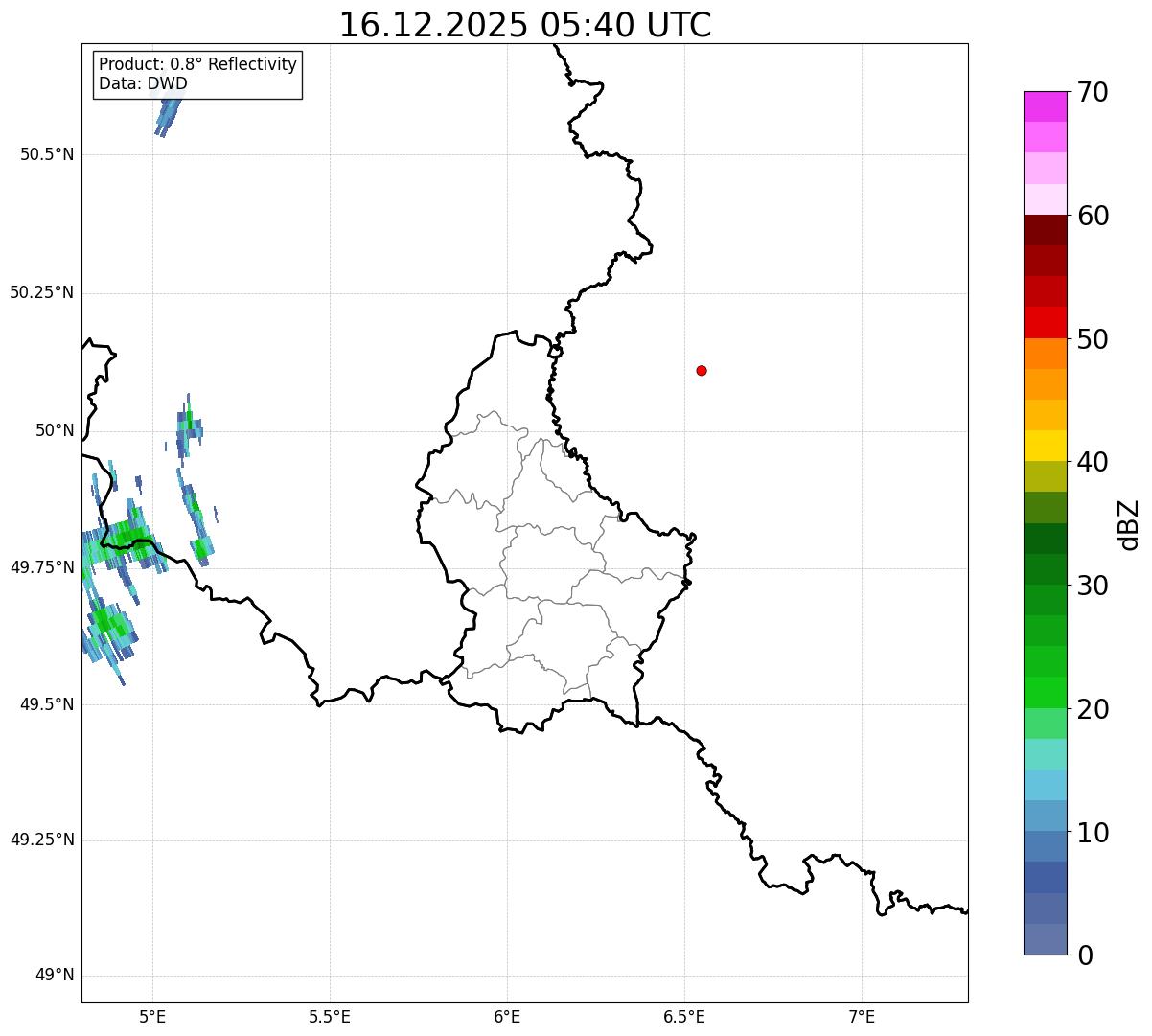Click the light cyan-blue swatch above 10

pyautogui.click(x=1046, y=785)
